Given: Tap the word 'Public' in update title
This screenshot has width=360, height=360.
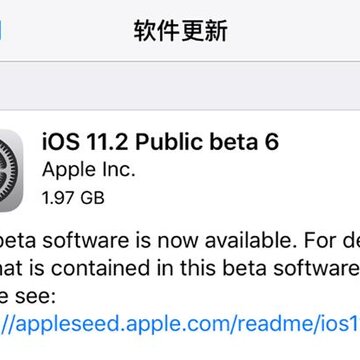Looking at the screenshot, I should (x=169, y=142).
